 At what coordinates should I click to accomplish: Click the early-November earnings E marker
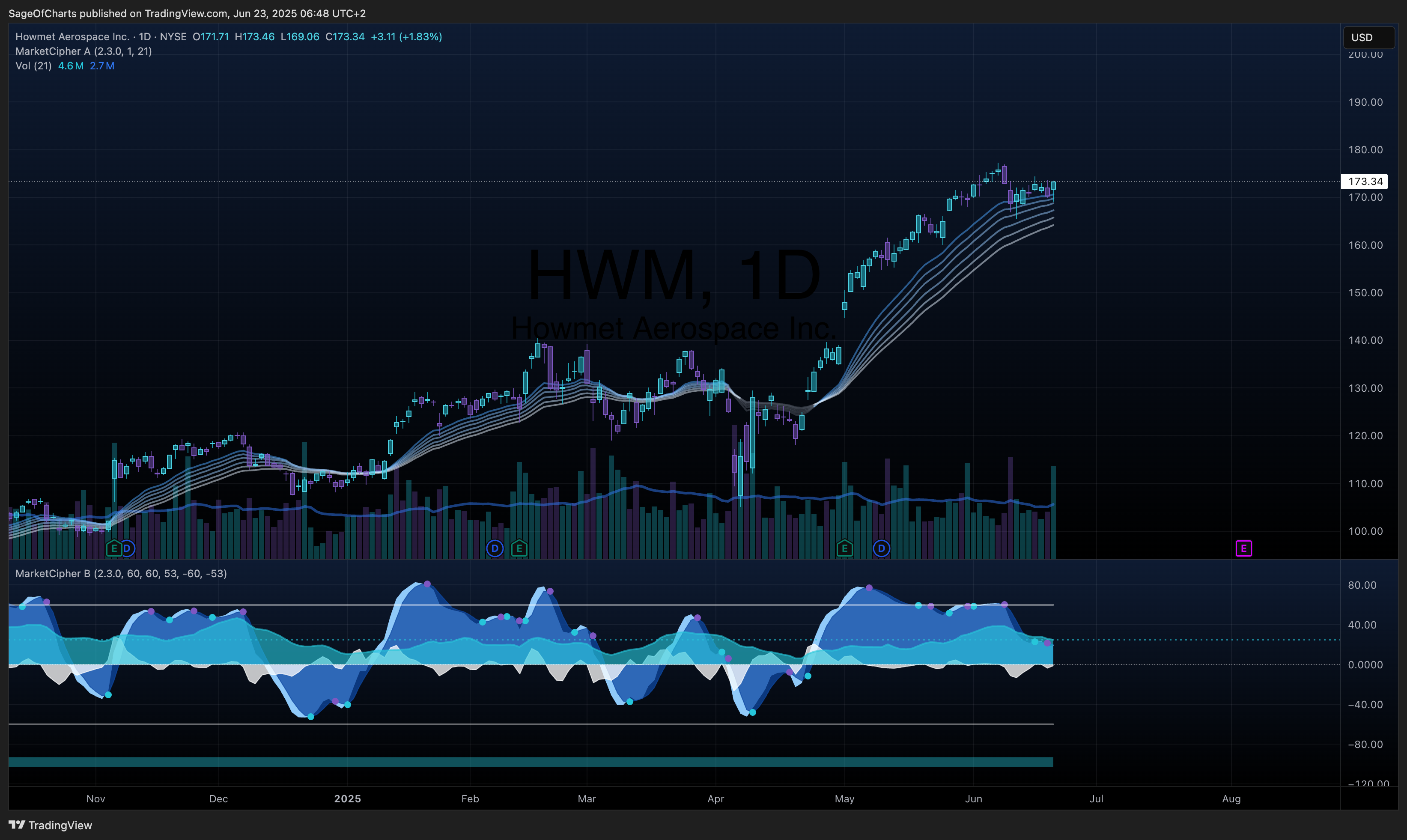coord(114,548)
